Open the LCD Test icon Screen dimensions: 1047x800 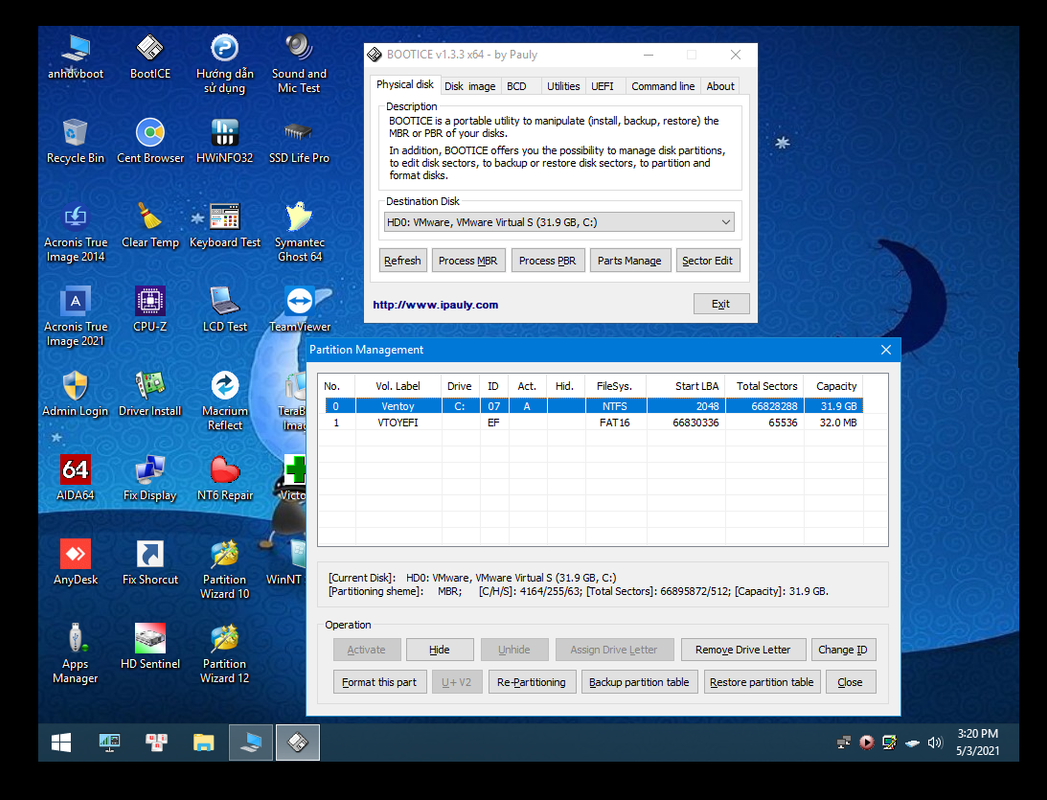224,310
